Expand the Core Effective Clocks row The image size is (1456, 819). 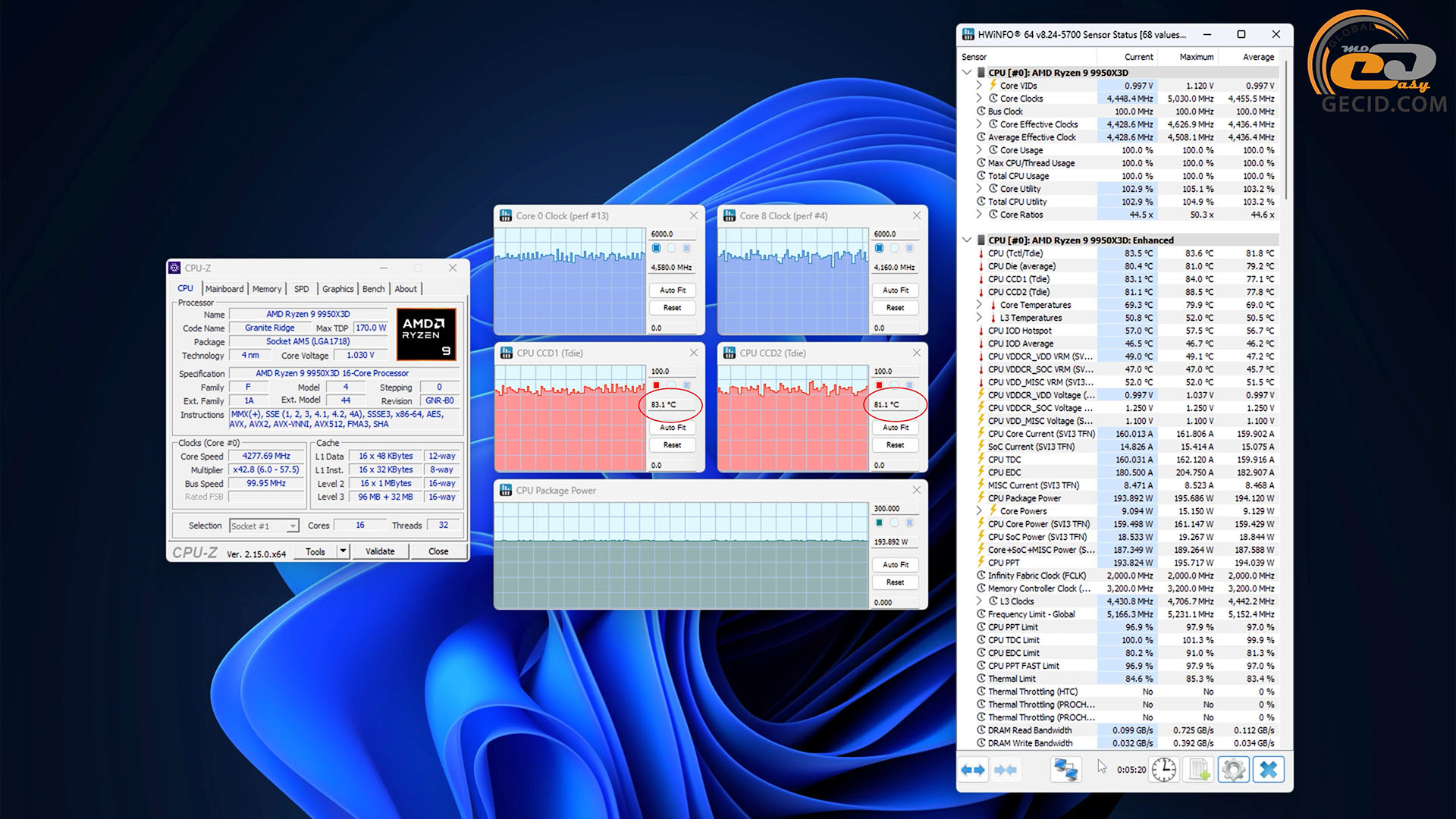(979, 124)
